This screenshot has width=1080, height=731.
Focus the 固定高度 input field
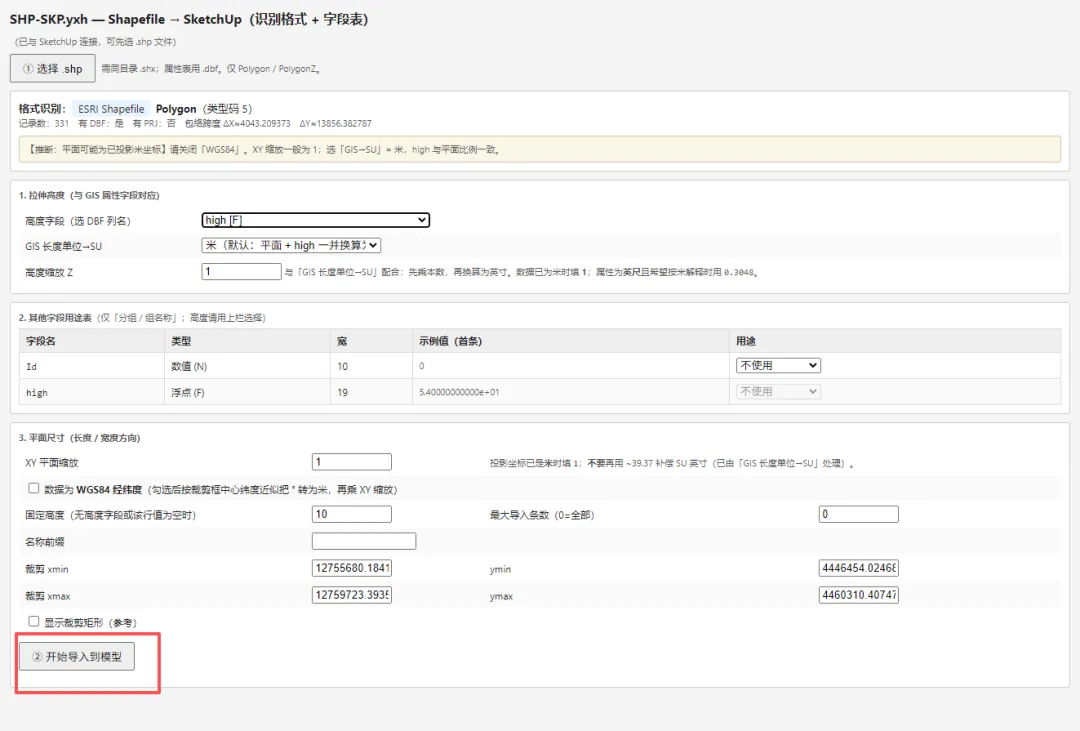pos(352,514)
